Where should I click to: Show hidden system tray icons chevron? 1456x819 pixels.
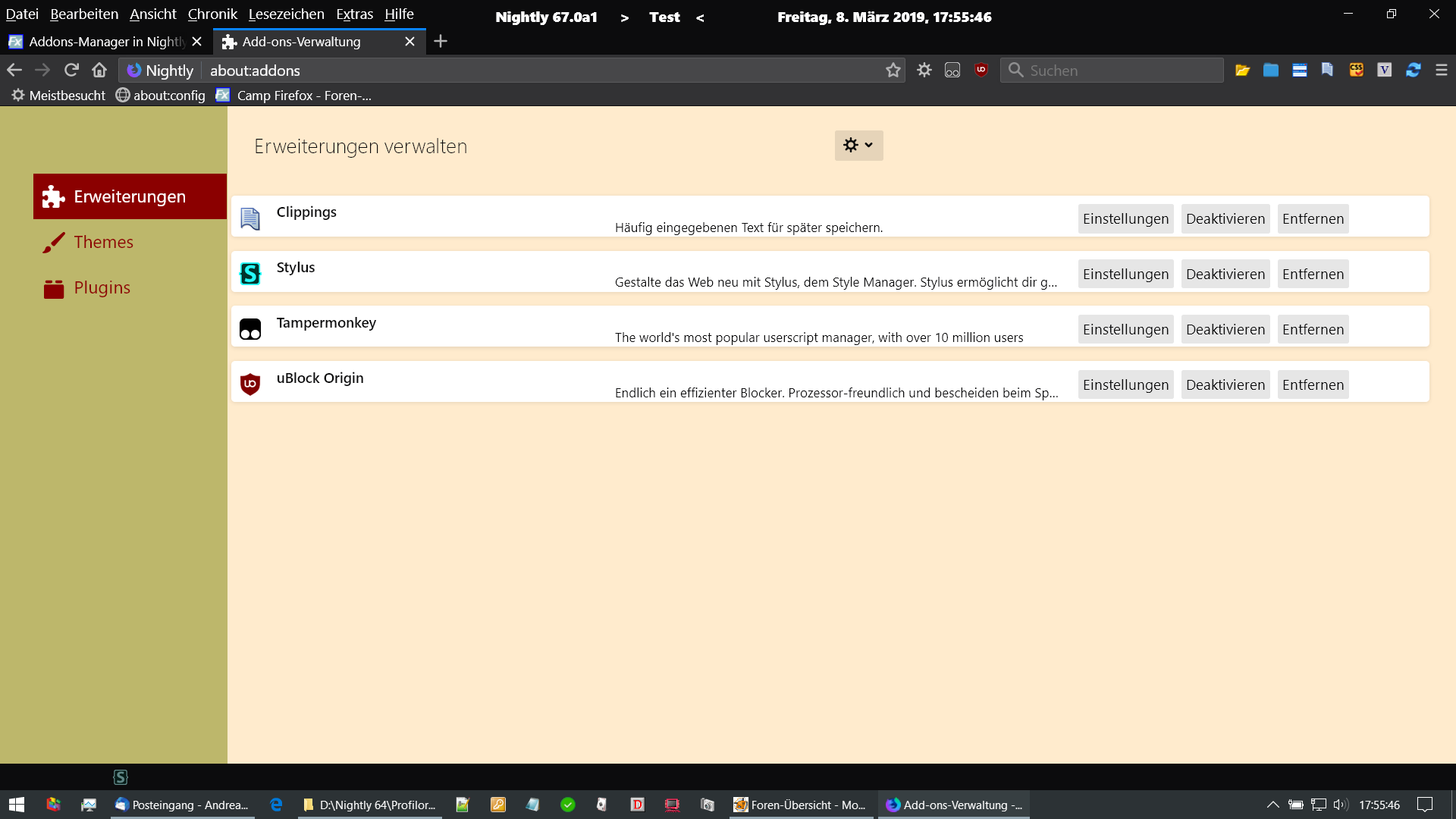(1272, 805)
